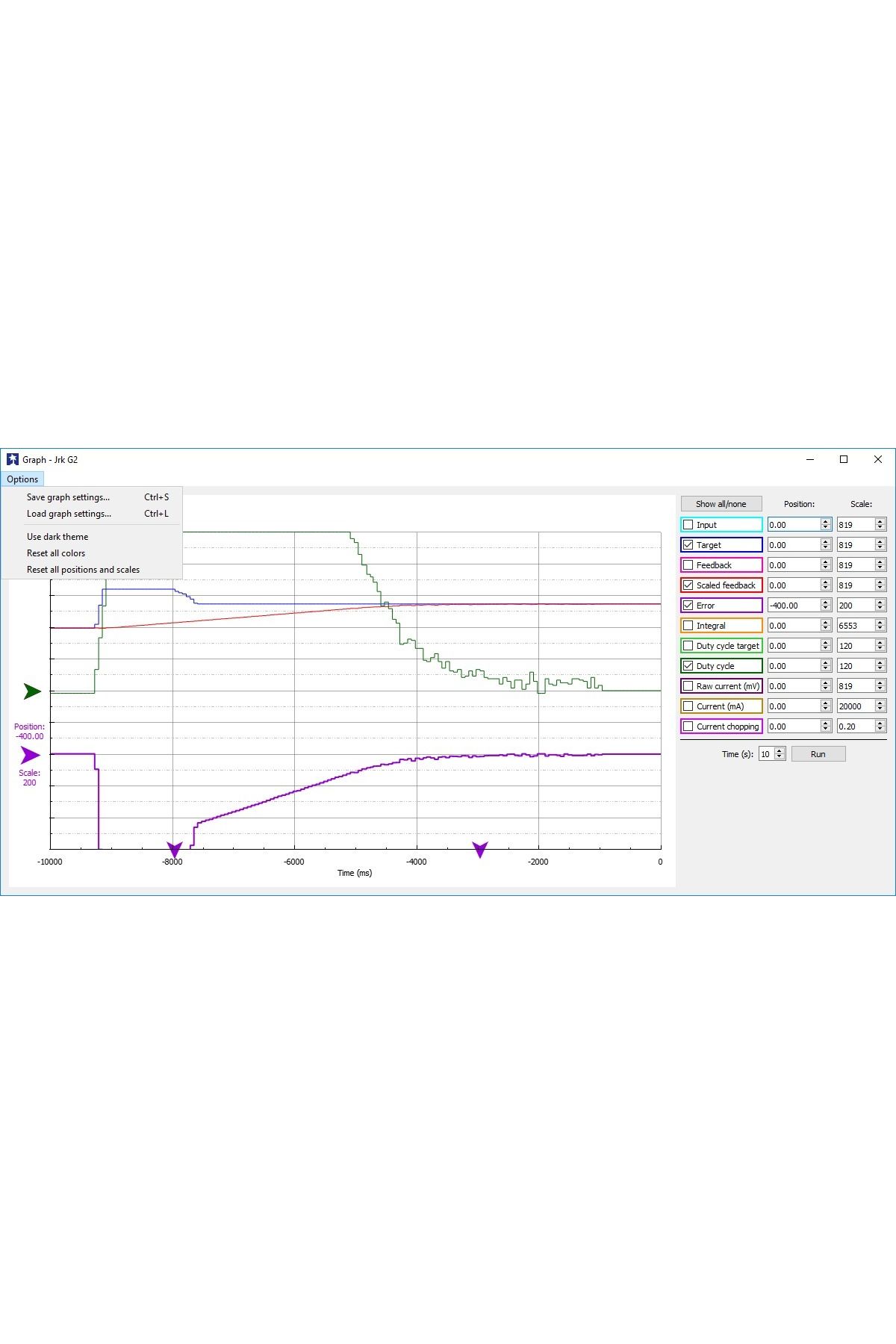This screenshot has height=1344, width=896.
Task: Increase the Input position with up arrow
Action: 826,522
